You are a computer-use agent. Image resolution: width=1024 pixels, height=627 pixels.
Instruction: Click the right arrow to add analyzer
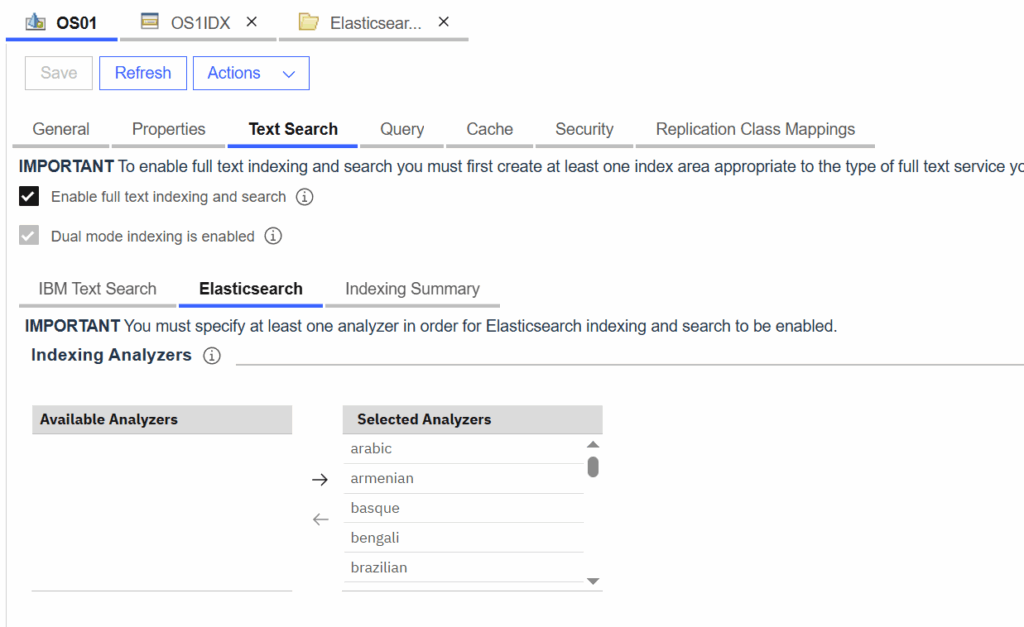pos(320,480)
